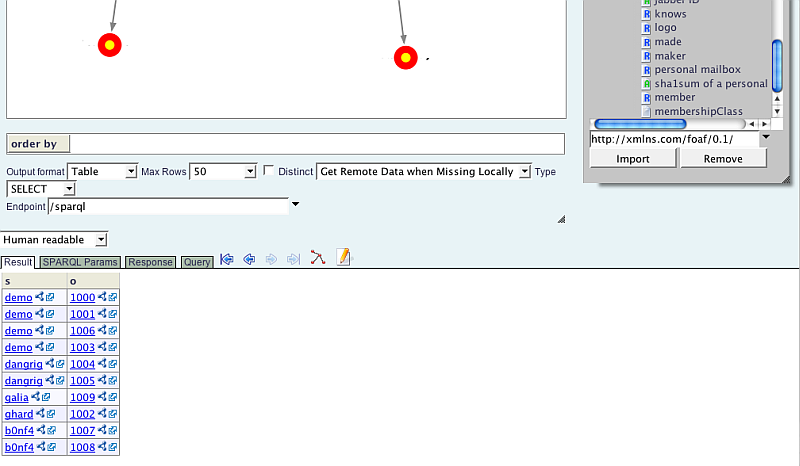Image resolution: width=800 pixels, height=466 pixels.
Task: Switch to the Response tab
Action: tap(150, 262)
